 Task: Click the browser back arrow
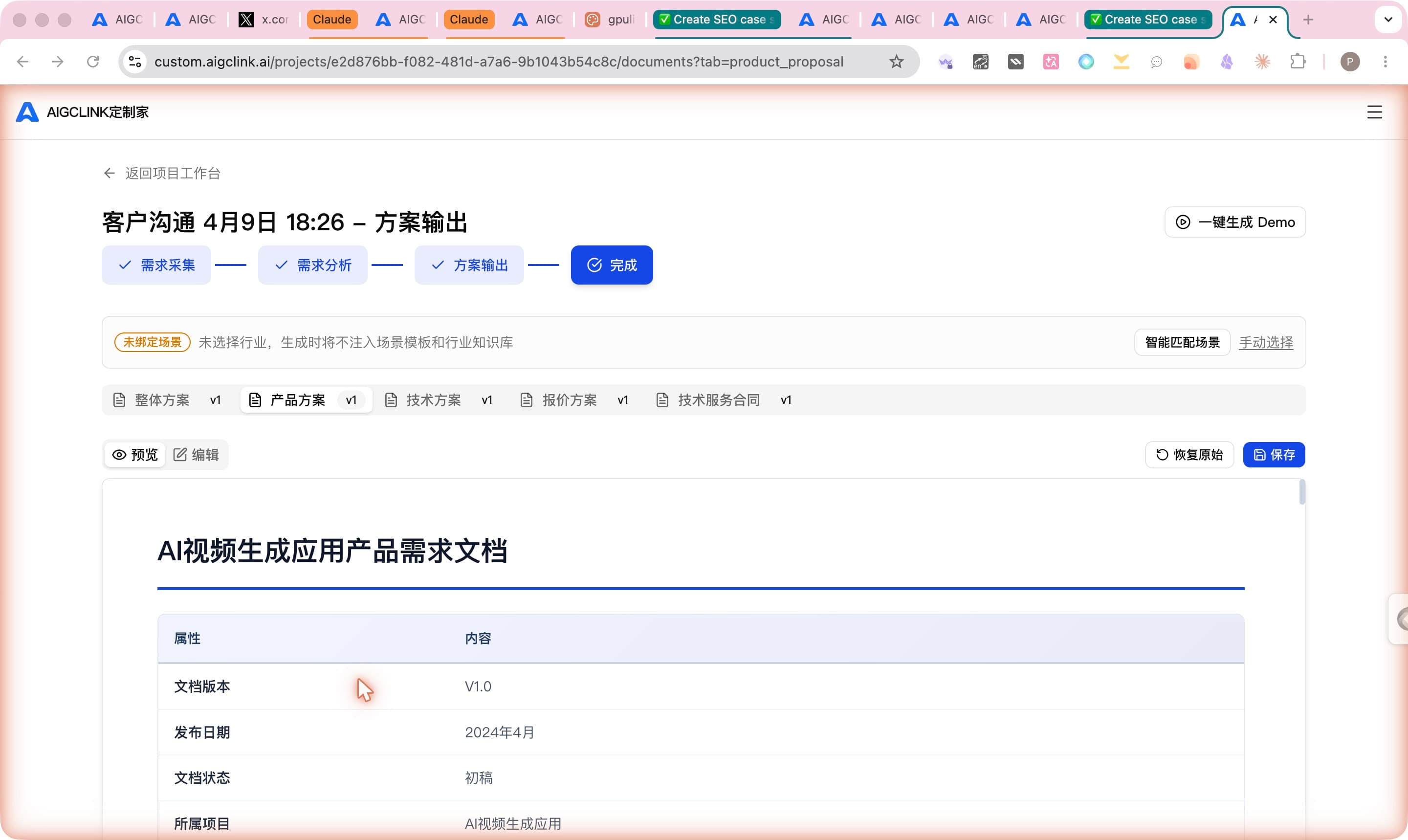tap(22, 61)
